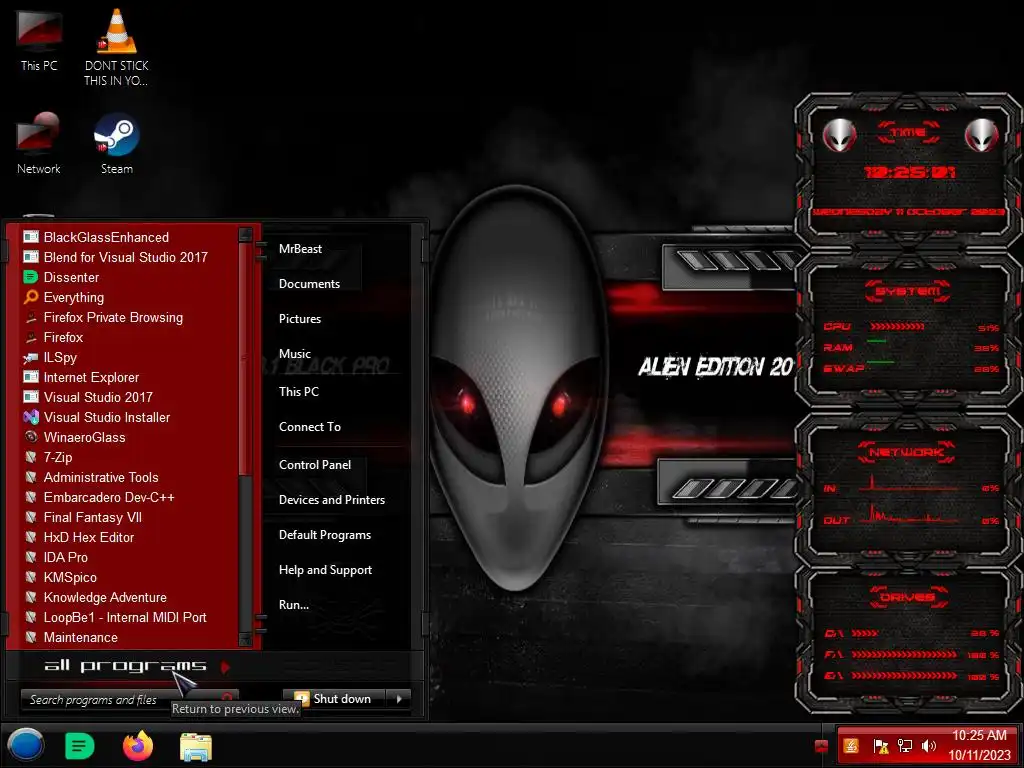This screenshot has height=768, width=1024.
Task: Open This PC from the Start menu
Action: tap(298, 392)
